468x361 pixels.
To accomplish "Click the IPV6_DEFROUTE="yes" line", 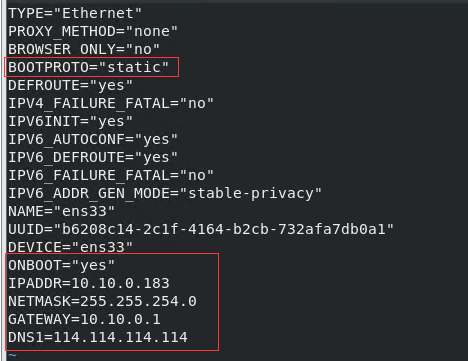I will 93,157.
